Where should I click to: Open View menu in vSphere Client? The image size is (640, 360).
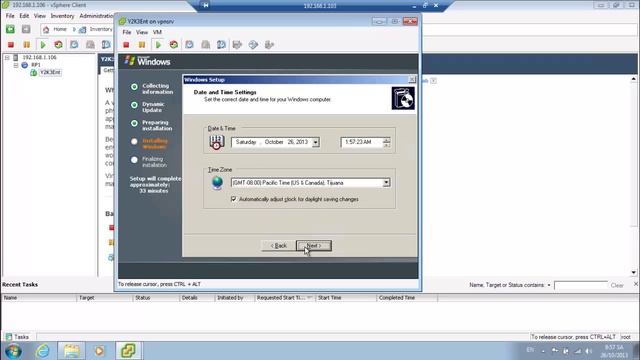[x=40, y=16]
